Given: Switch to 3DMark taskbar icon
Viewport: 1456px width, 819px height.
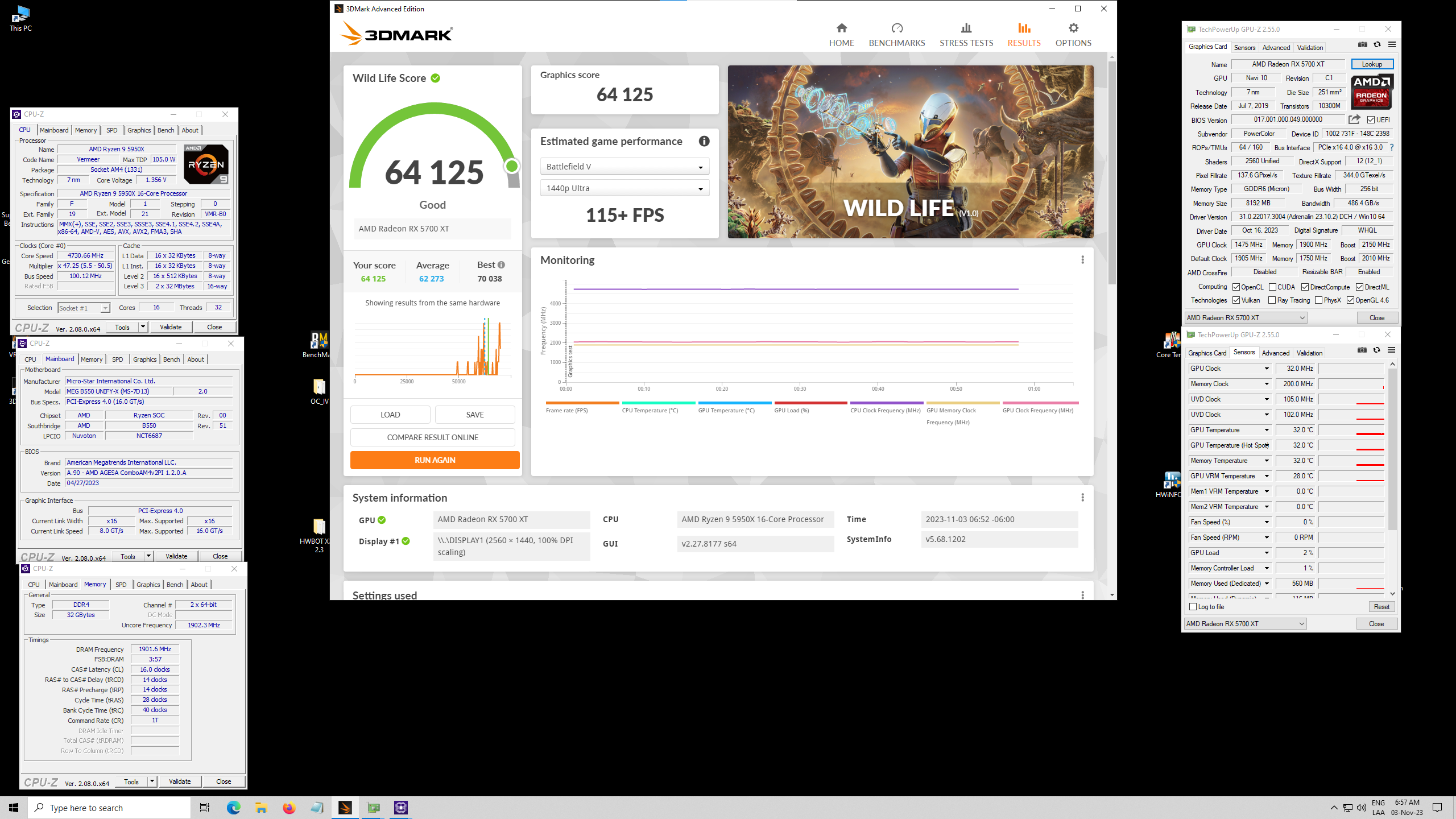Looking at the screenshot, I should pos(345,808).
